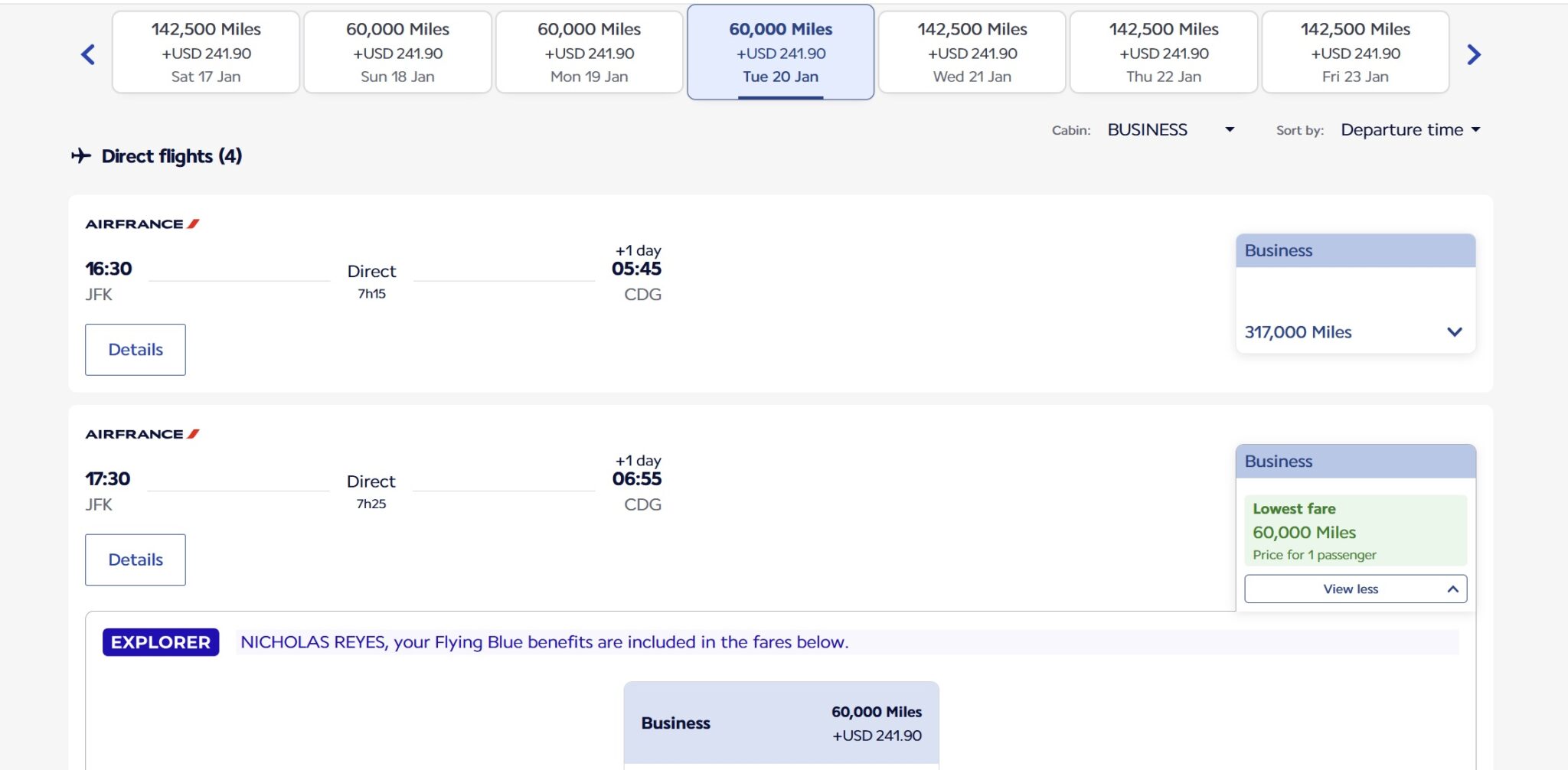Select the Sat 17 Jan date tab
This screenshot has height=770, width=1568.
pyautogui.click(x=206, y=53)
